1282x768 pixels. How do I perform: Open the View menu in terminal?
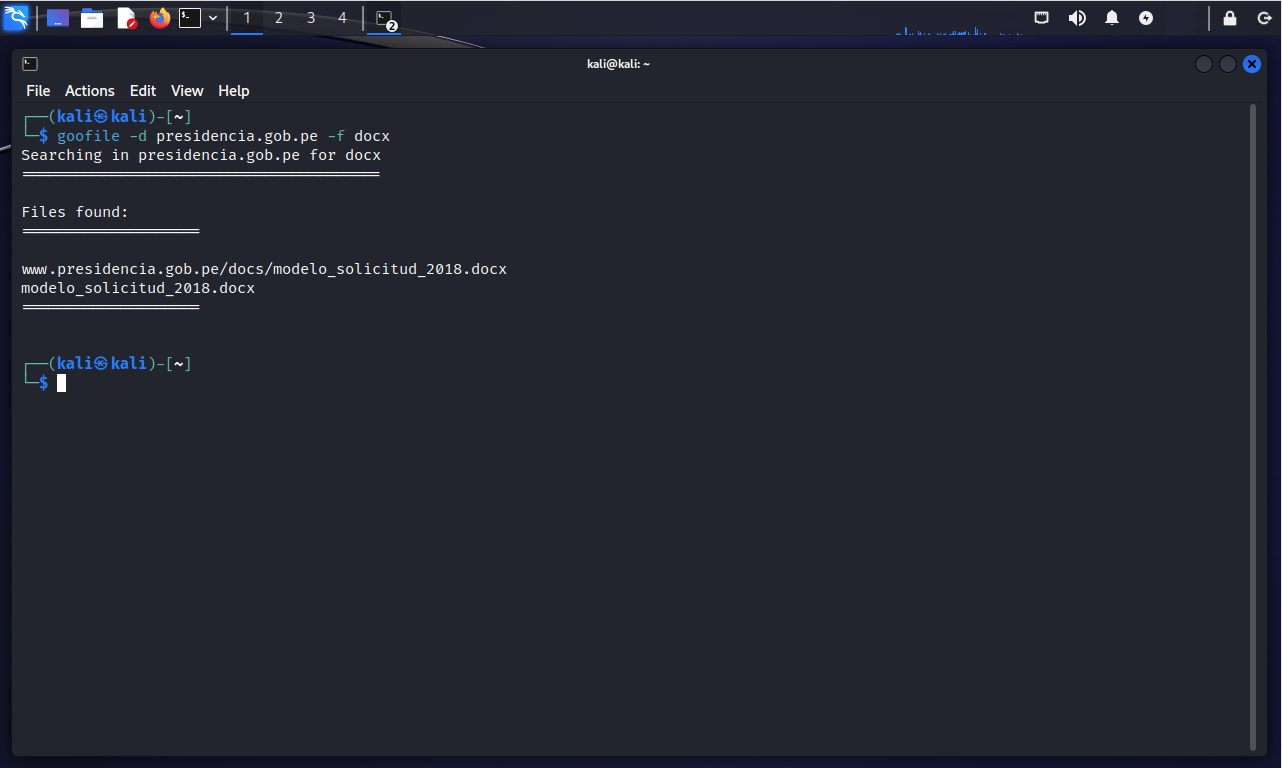tap(187, 91)
